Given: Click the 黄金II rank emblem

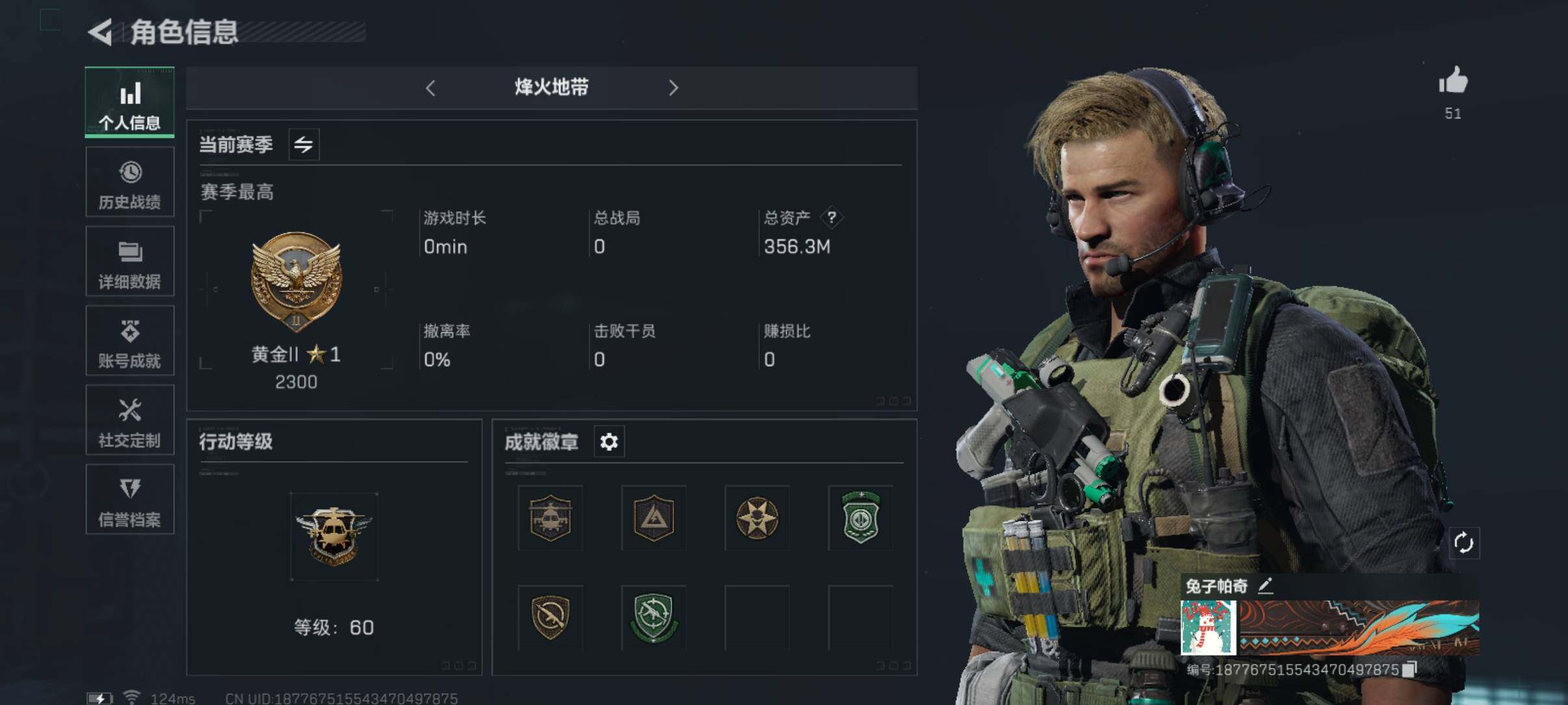Looking at the screenshot, I should pos(296,281).
